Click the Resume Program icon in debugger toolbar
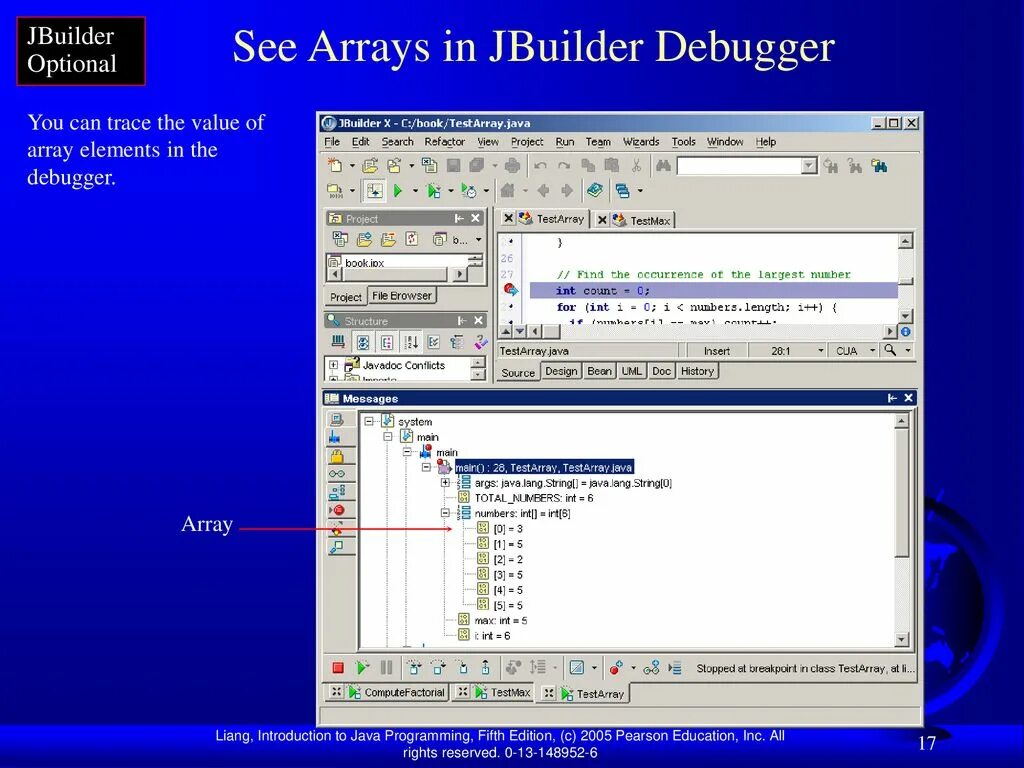This screenshot has width=1024, height=768. coord(362,667)
